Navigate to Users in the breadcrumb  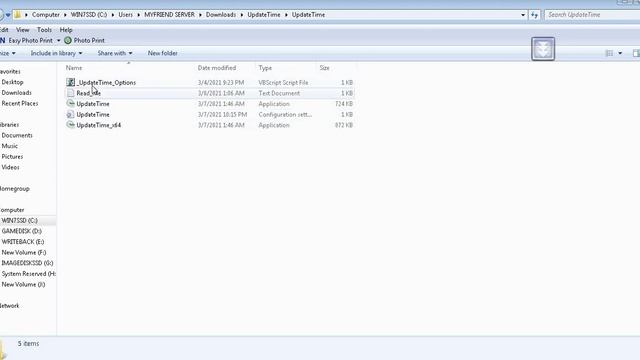point(125,15)
